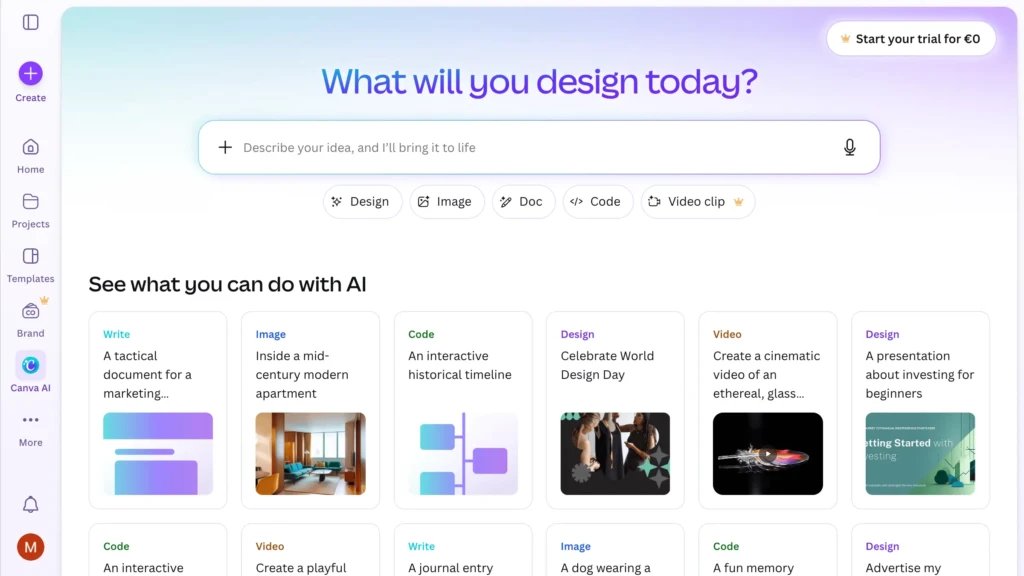Click the purple Create plus button
The width and height of the screenshot is (1024, 576).
click(x=31, y=74)
